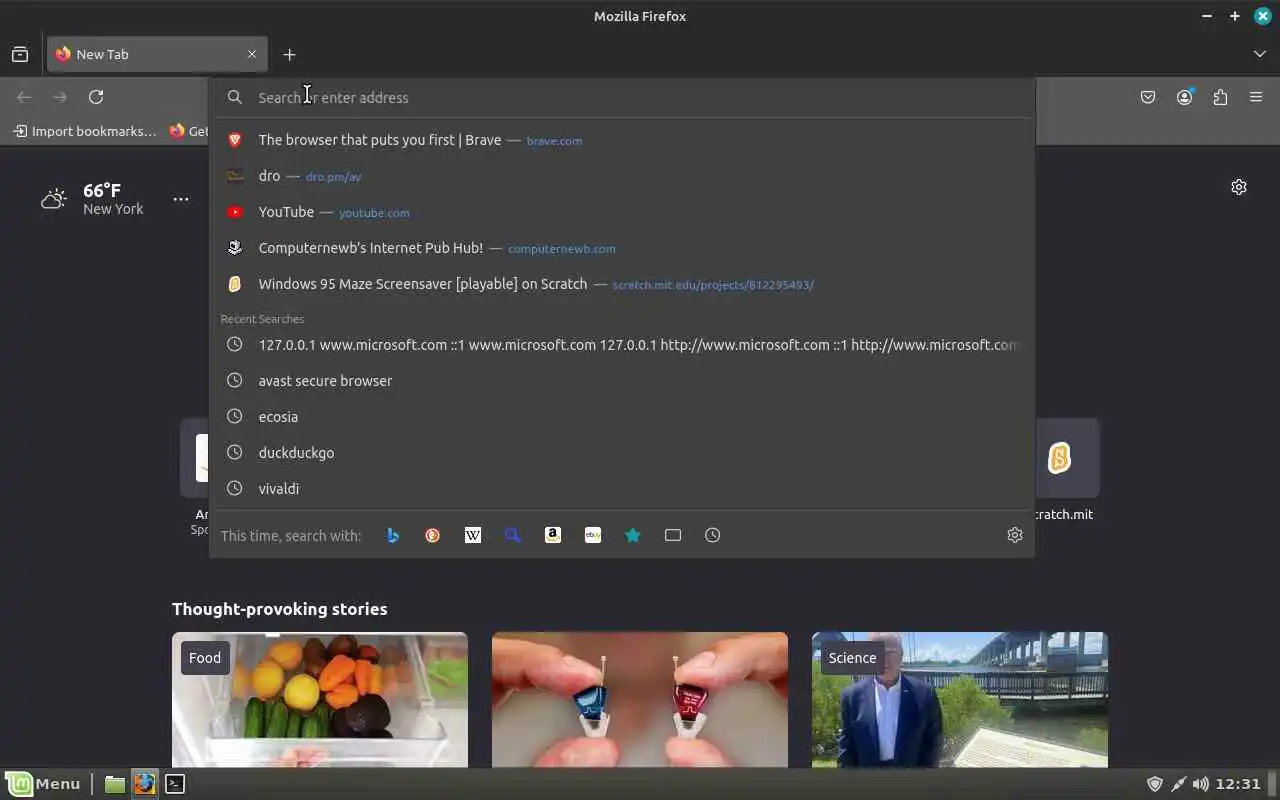Open new tab page settings gear

tap(1239, 187)
